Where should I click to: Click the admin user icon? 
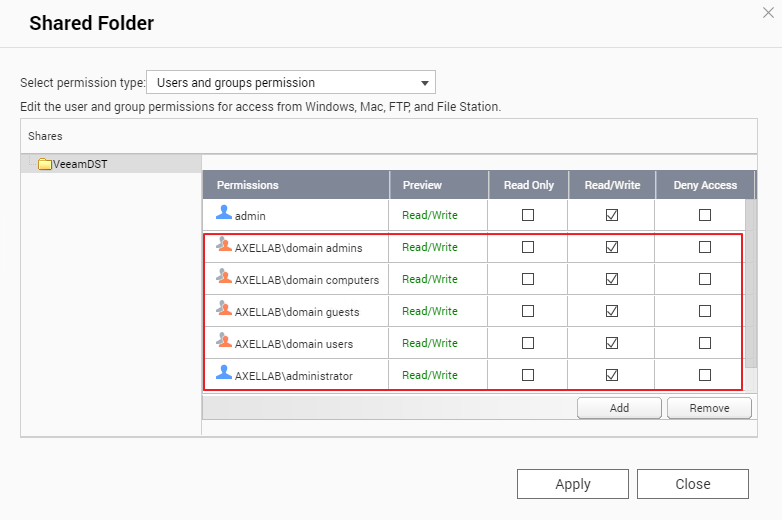click(x=224, y=213)
